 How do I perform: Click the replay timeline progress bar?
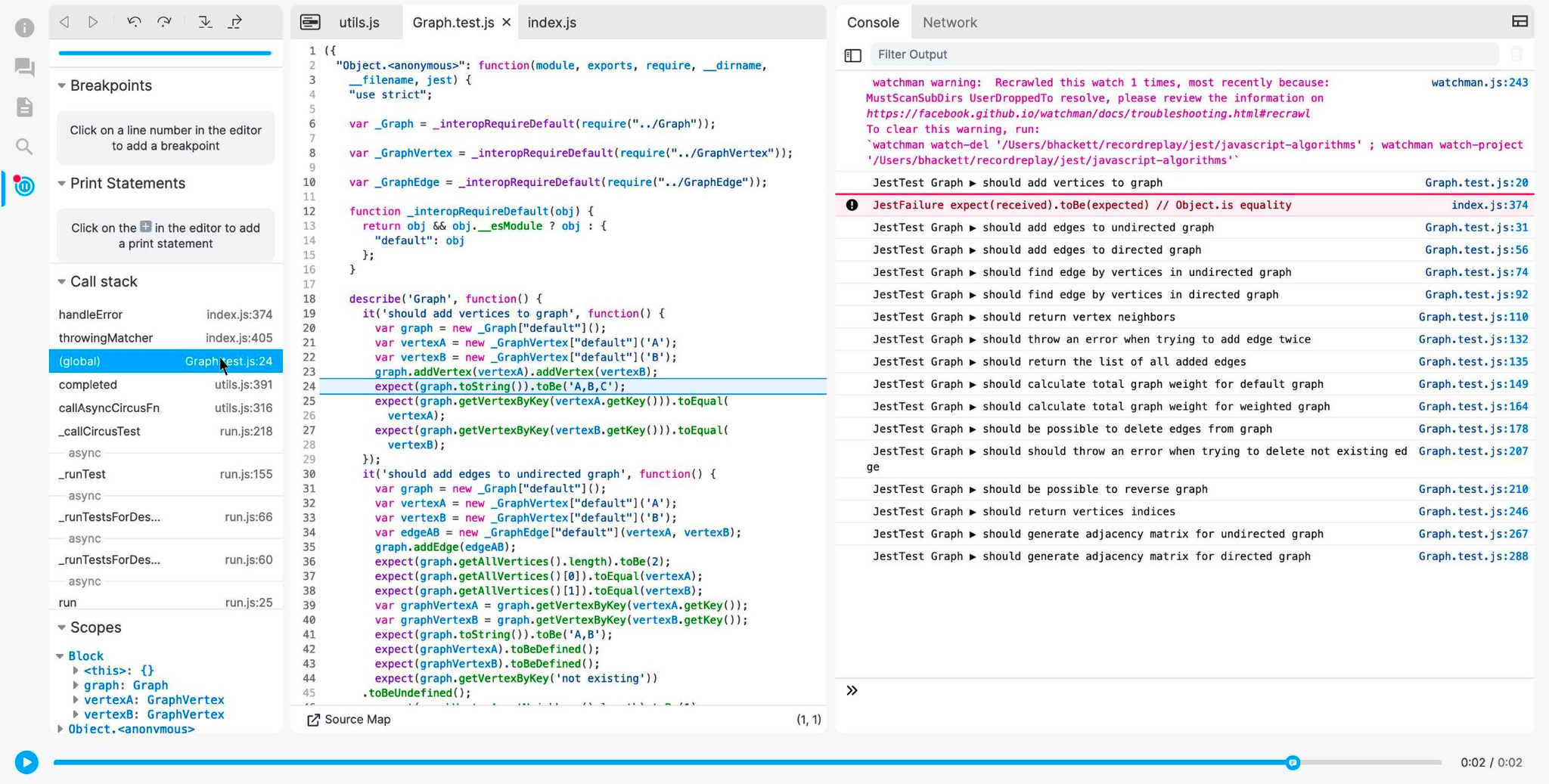[x=747, y=763]
